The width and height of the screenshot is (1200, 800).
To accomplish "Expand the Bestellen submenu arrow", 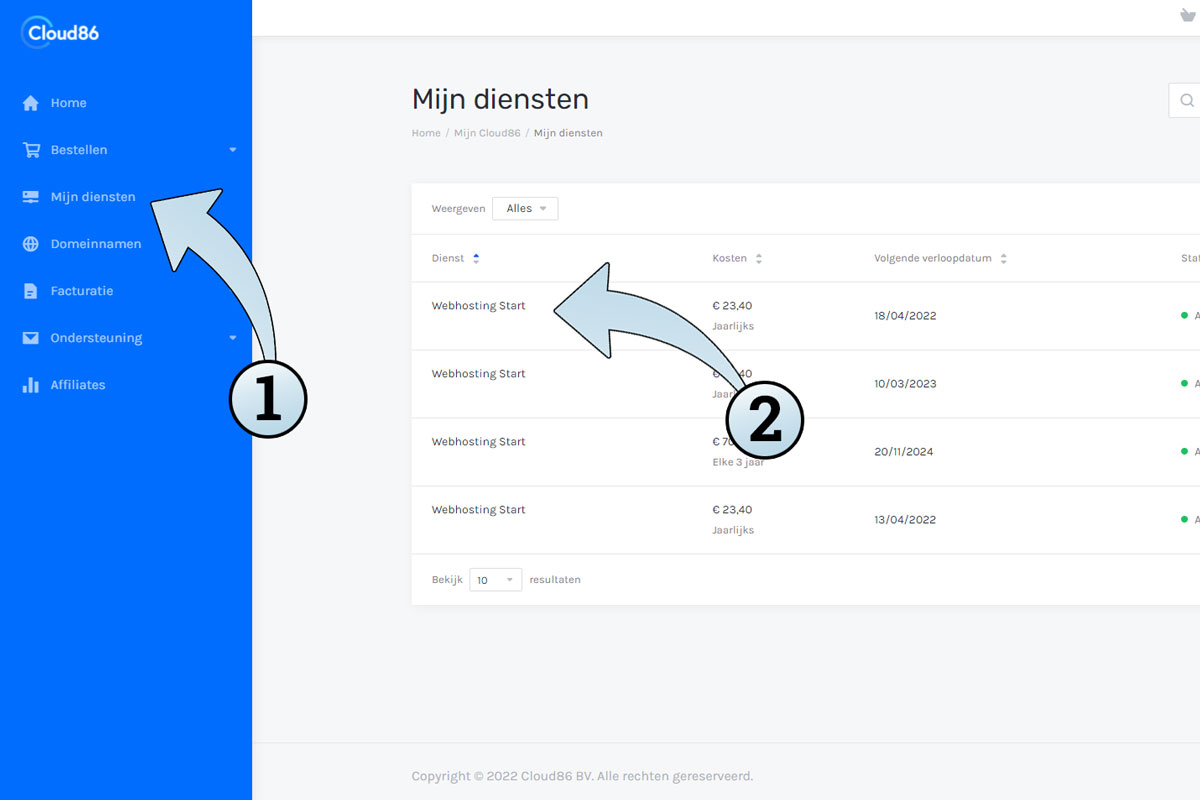I will (x=233, y=150).
